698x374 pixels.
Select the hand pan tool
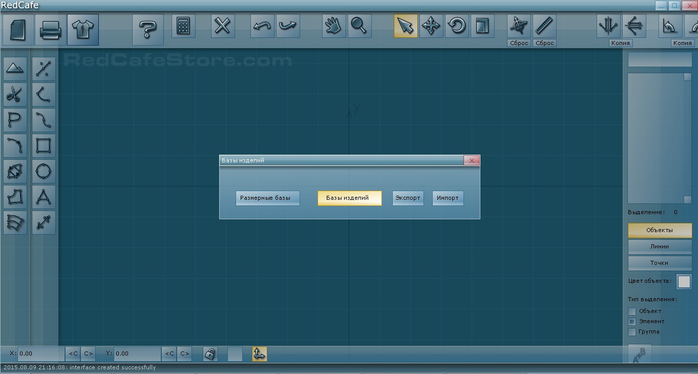[x=333, y=26]
